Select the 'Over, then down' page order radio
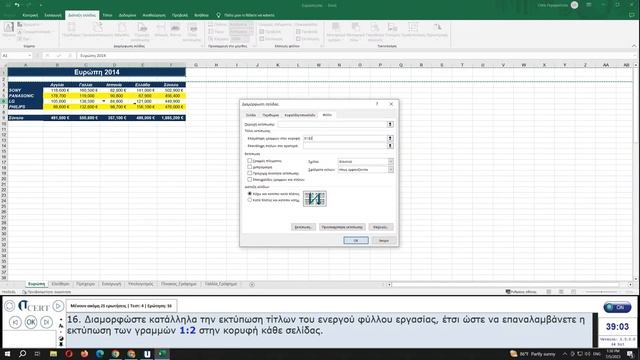 click(249, 200)
